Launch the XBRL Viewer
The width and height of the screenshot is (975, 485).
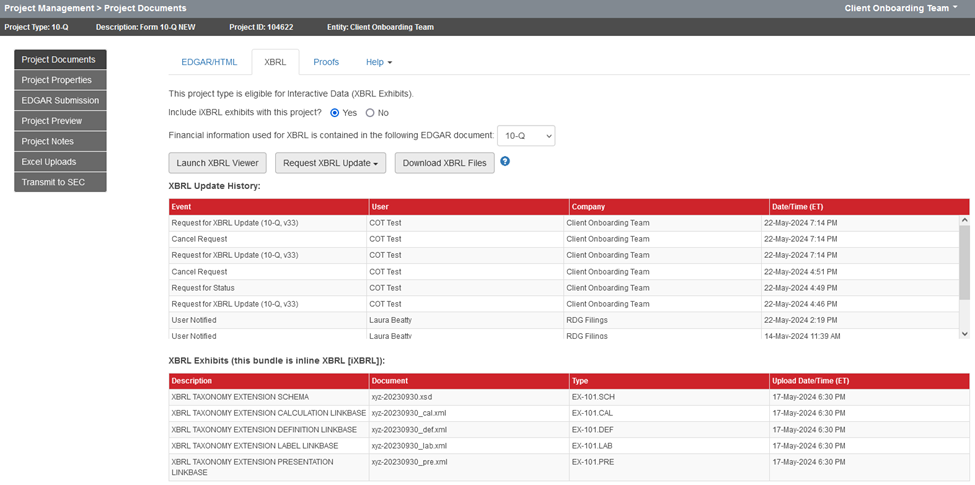[217, 163]
